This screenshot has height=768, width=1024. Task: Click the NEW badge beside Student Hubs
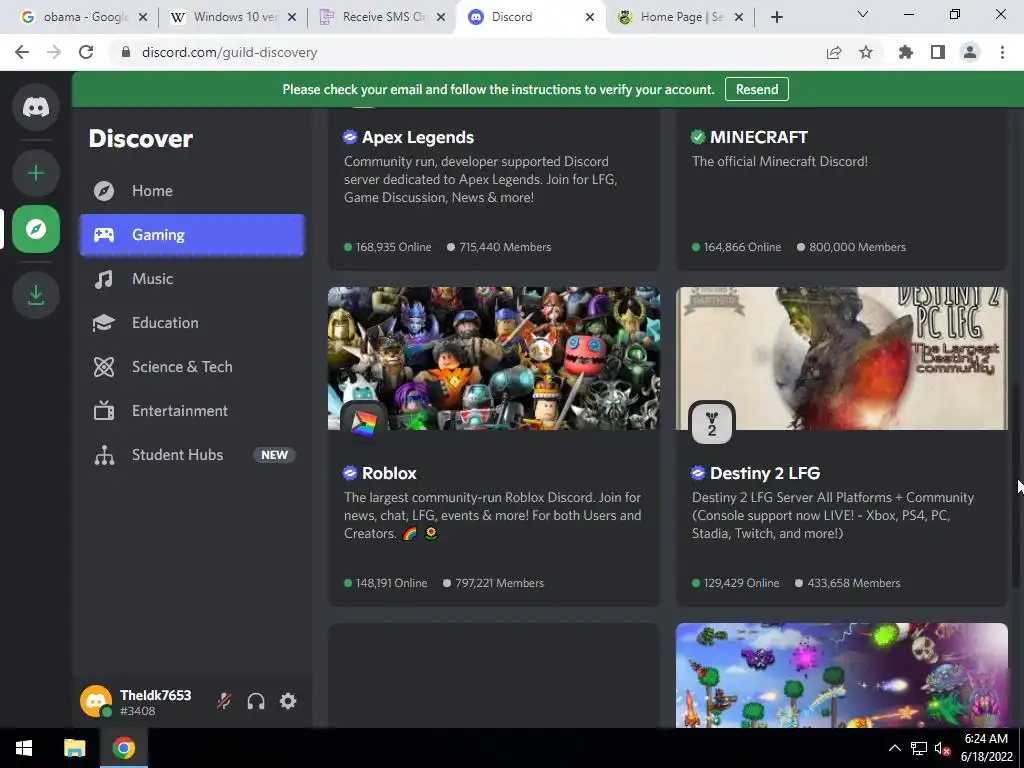[274, 455]
